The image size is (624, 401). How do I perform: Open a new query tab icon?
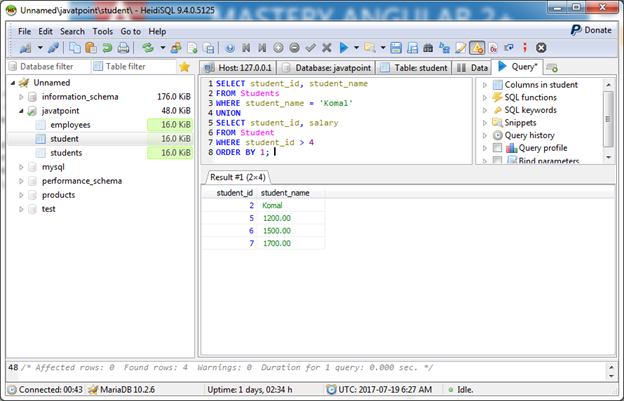(x=552, y=68)
